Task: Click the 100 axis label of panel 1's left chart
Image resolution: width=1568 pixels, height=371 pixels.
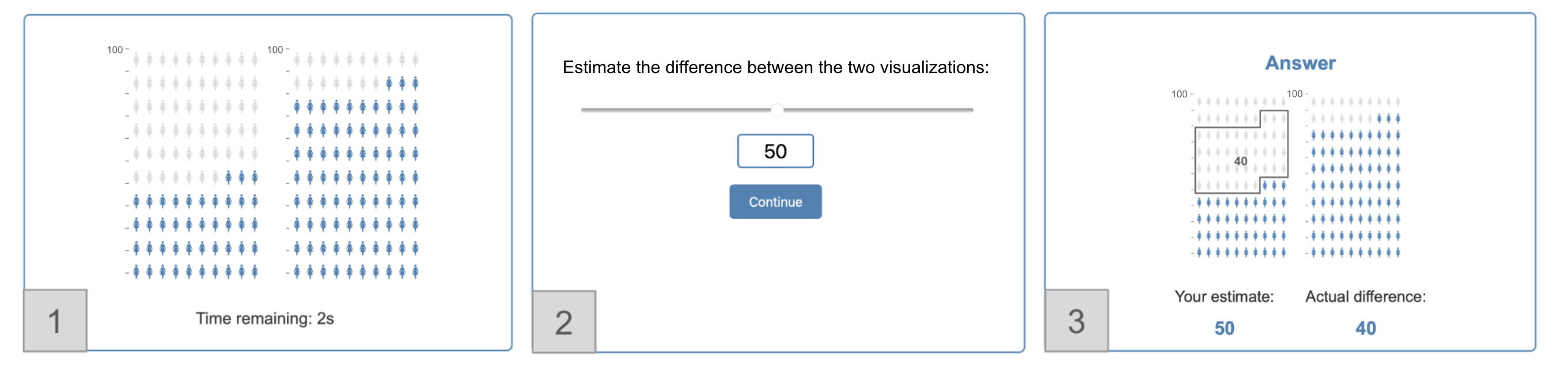Action: 115,50
